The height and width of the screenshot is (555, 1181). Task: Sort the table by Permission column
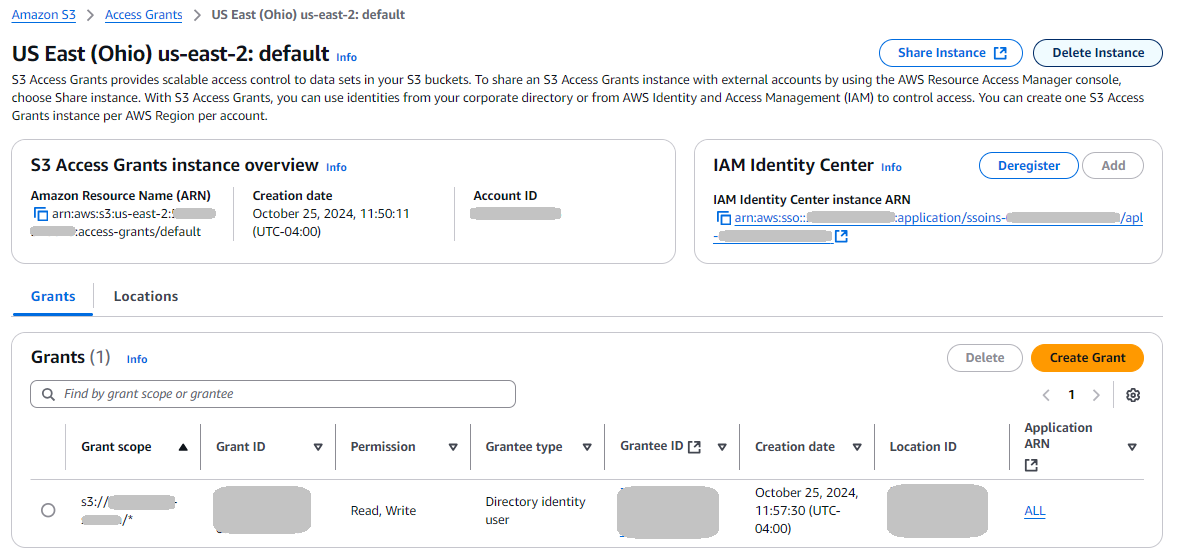pos(453,447)
